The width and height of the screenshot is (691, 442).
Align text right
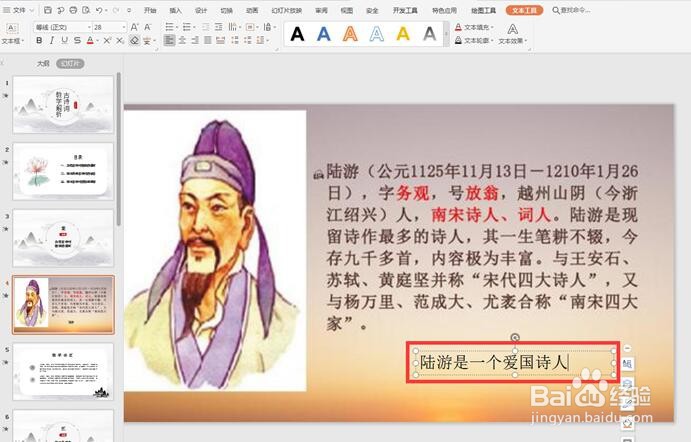(195, 41)
